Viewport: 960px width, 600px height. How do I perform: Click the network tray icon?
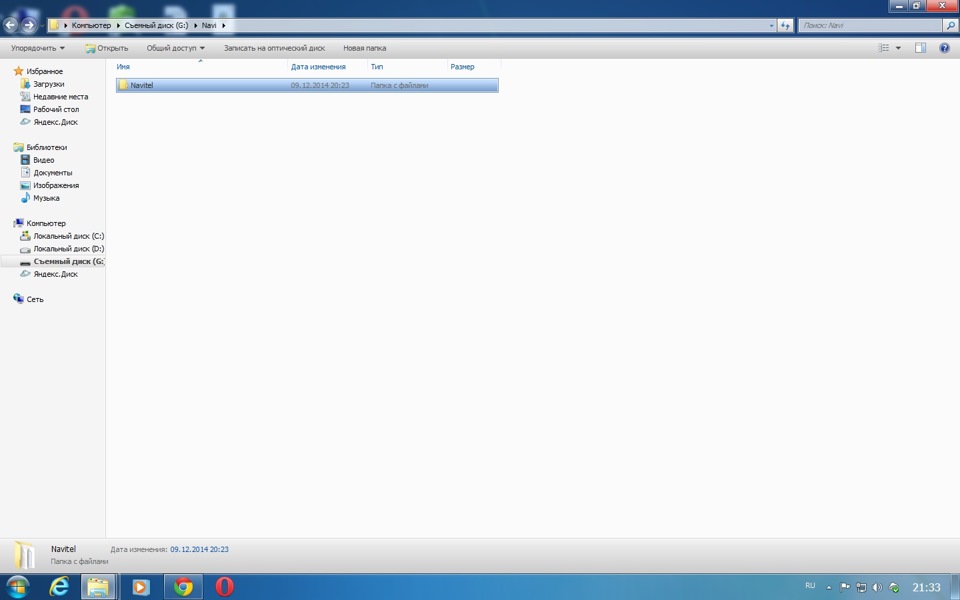pyautogui.click(x=861, y=587)
